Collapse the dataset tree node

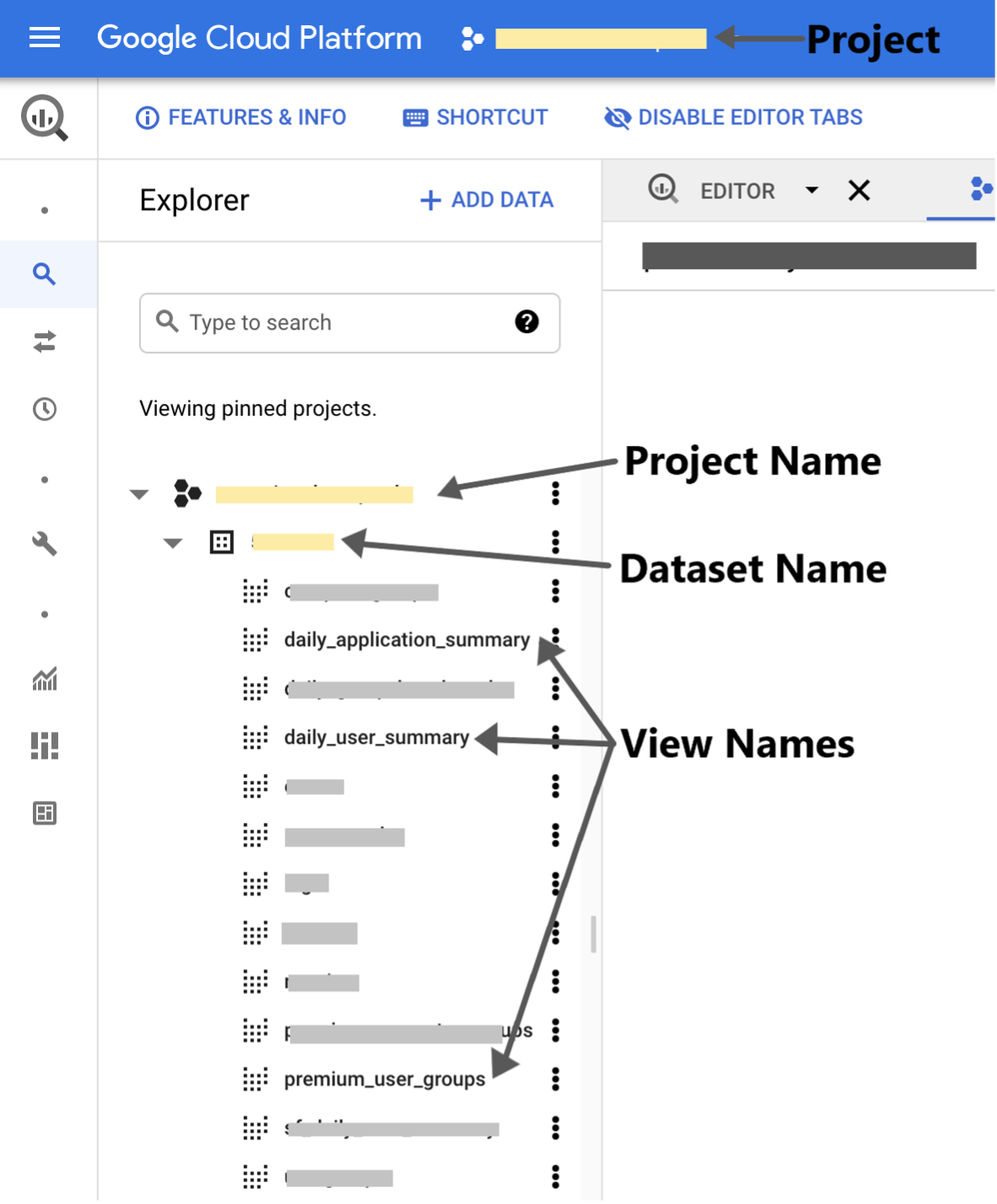pos(173,543)
